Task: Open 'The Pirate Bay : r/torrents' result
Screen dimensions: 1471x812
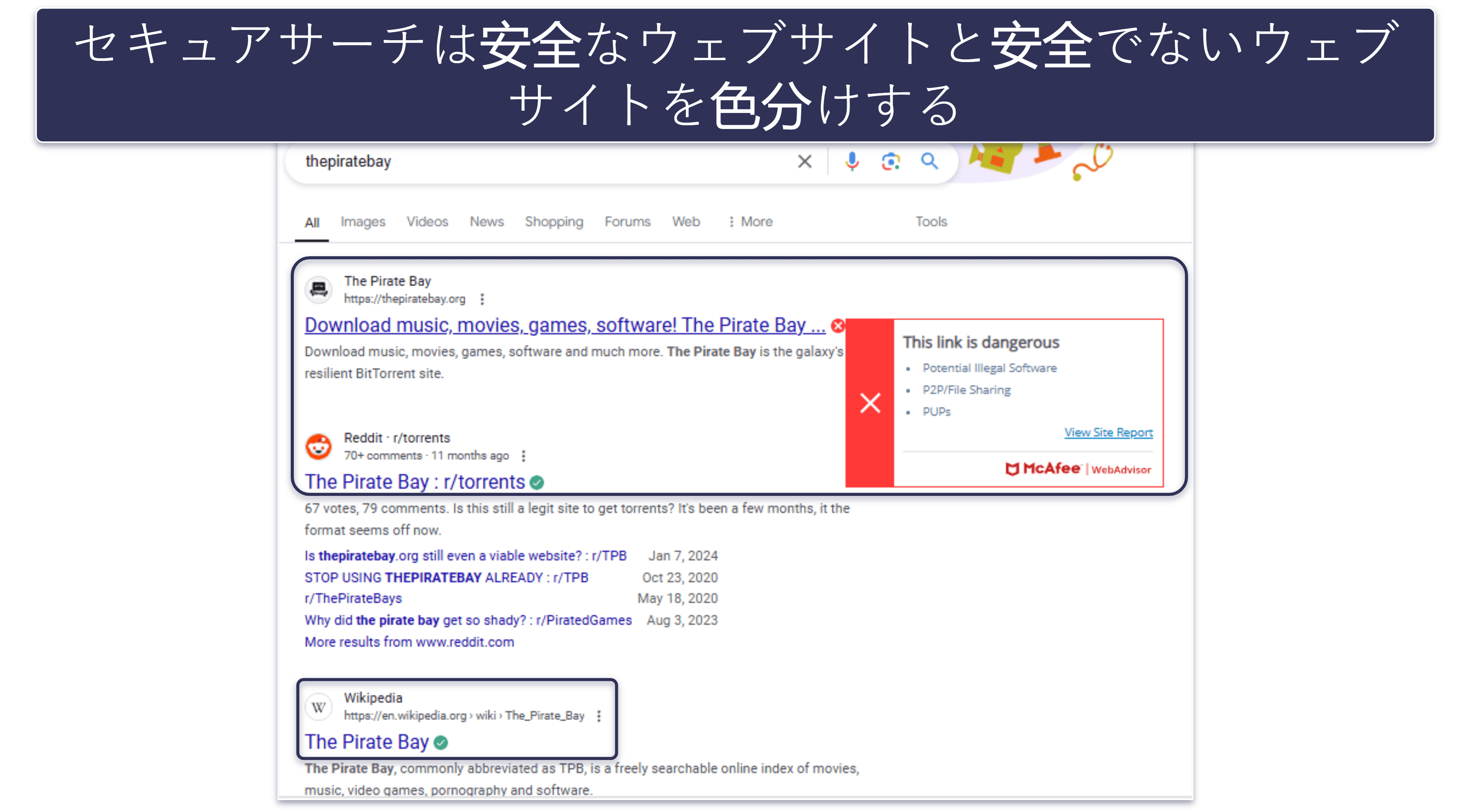Action: [x=414, y=482]
